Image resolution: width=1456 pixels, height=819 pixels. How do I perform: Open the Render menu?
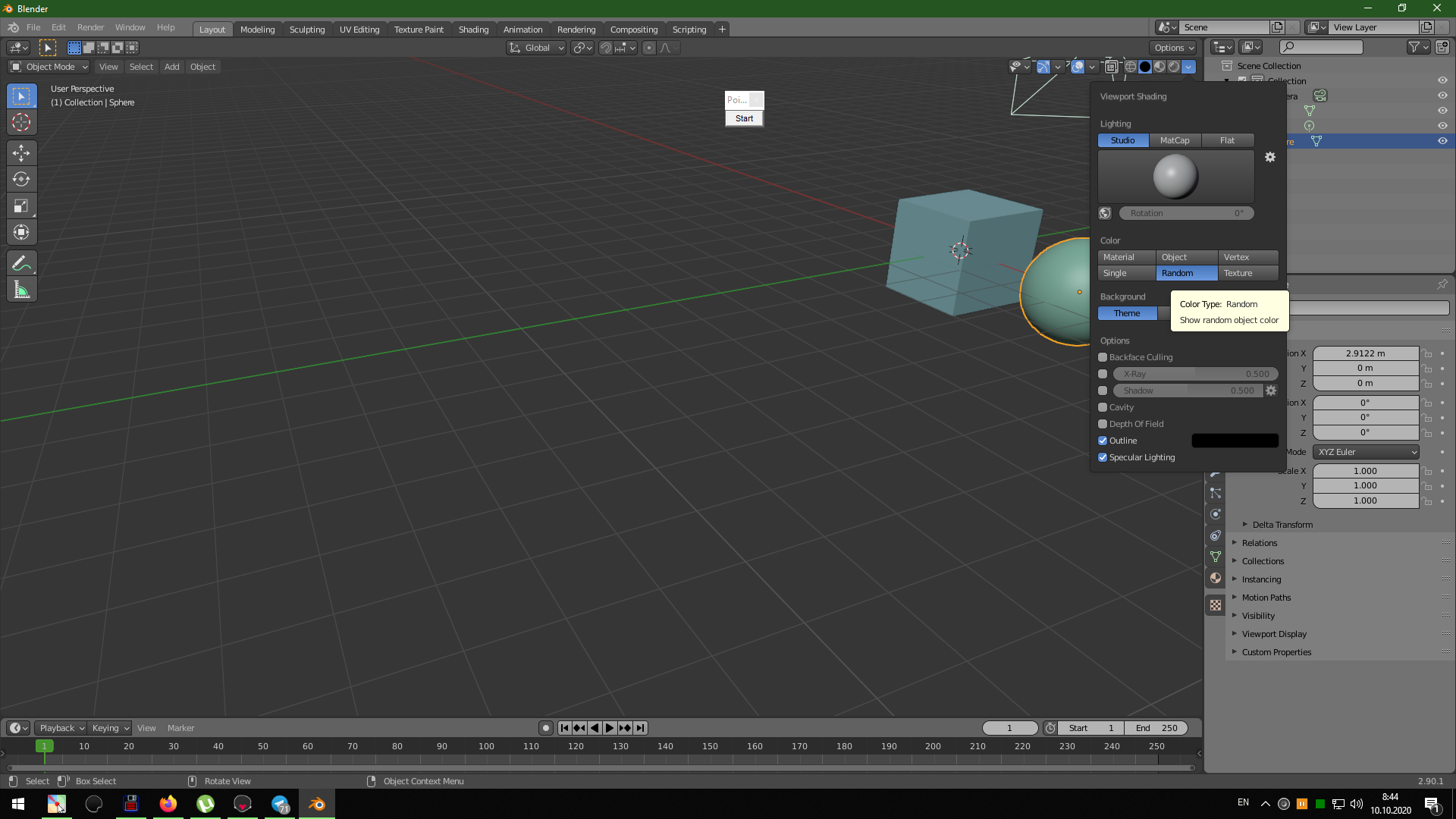90,27
